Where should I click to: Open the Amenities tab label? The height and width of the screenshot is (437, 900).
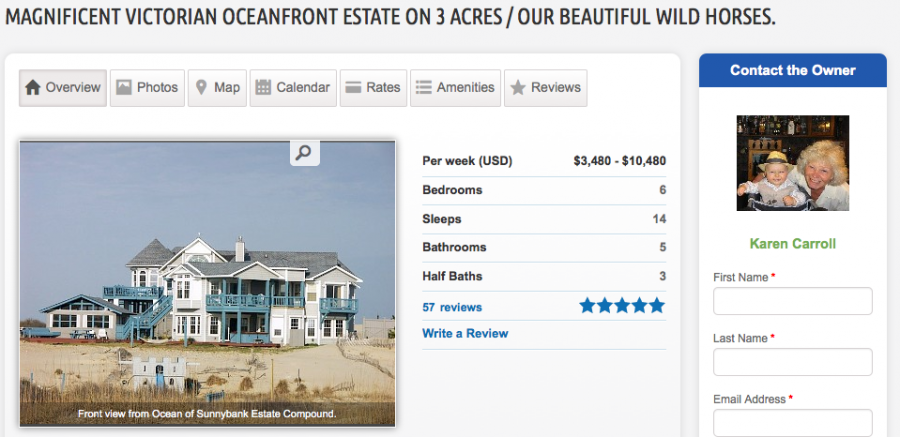coord(465,88)
